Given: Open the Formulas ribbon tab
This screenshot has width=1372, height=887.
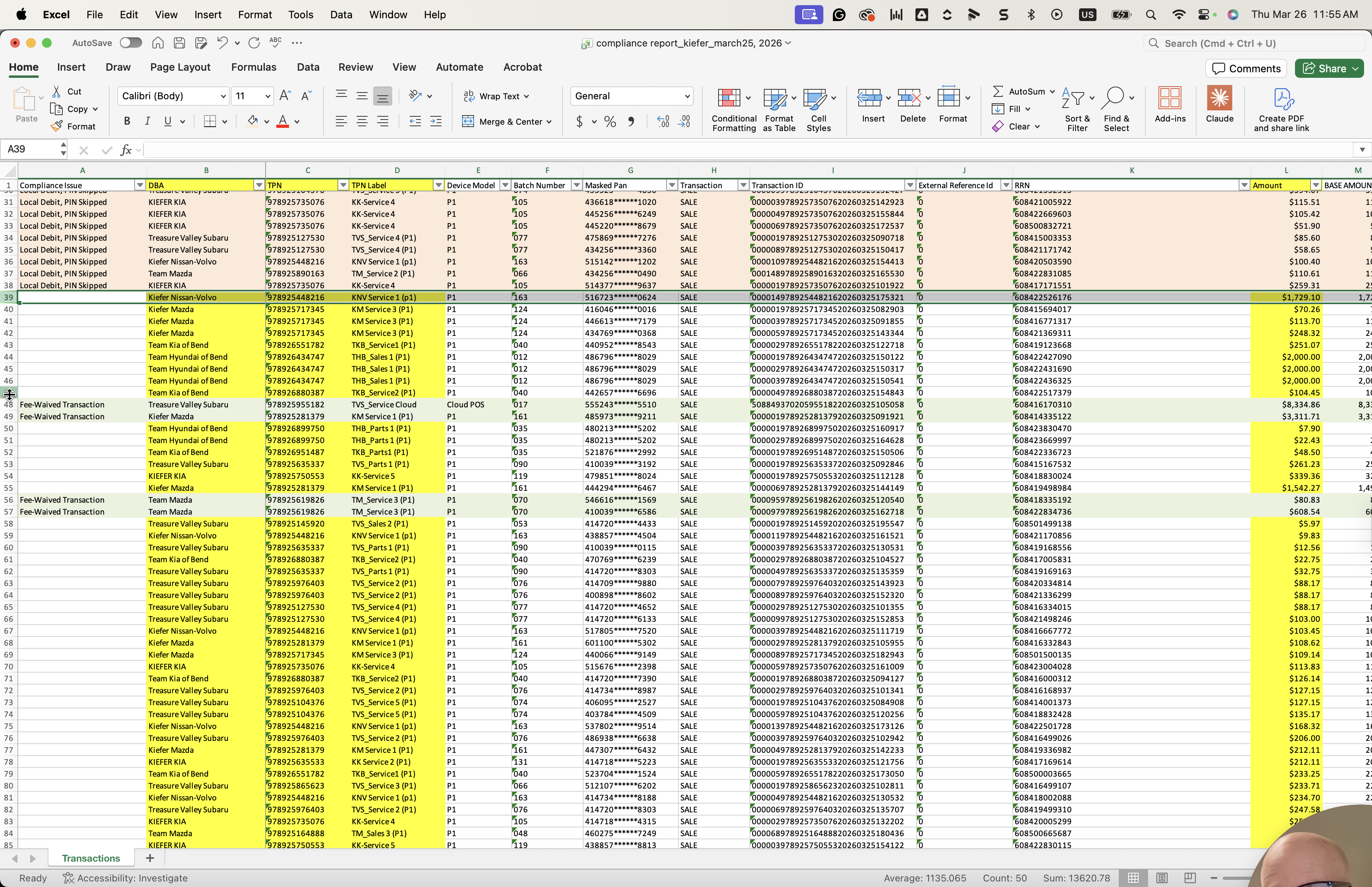Looking at the screenshot, I should tap(253, 67).
